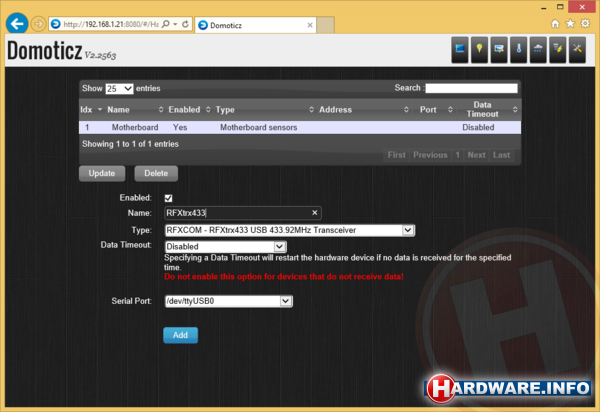Select page 1 in pagination
This screenshot has width=600, height=412.
pos(457,155)
